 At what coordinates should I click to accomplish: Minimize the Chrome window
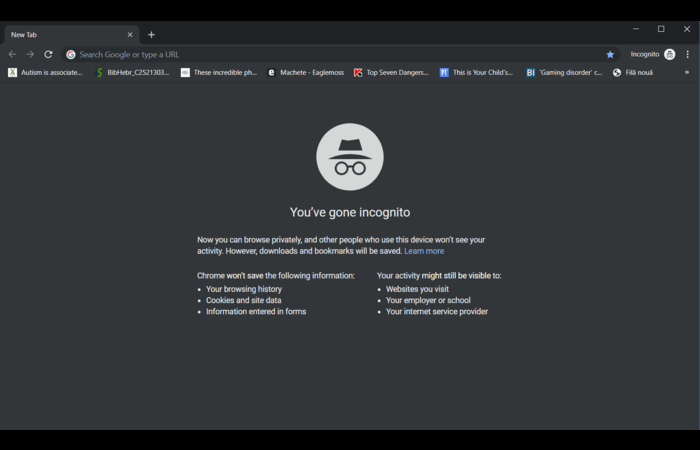tap(636, 29)
